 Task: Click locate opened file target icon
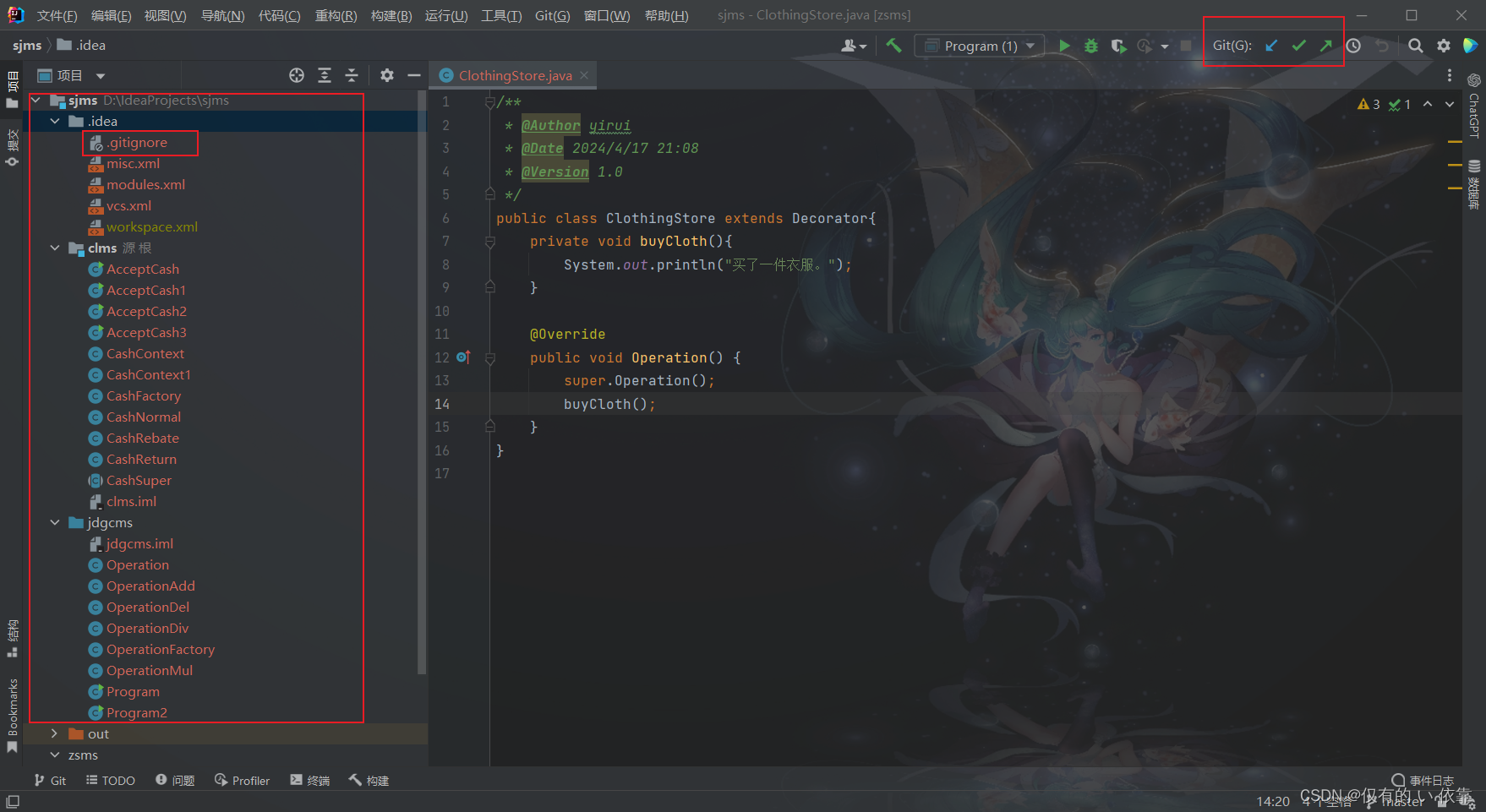tap(297, 75)
